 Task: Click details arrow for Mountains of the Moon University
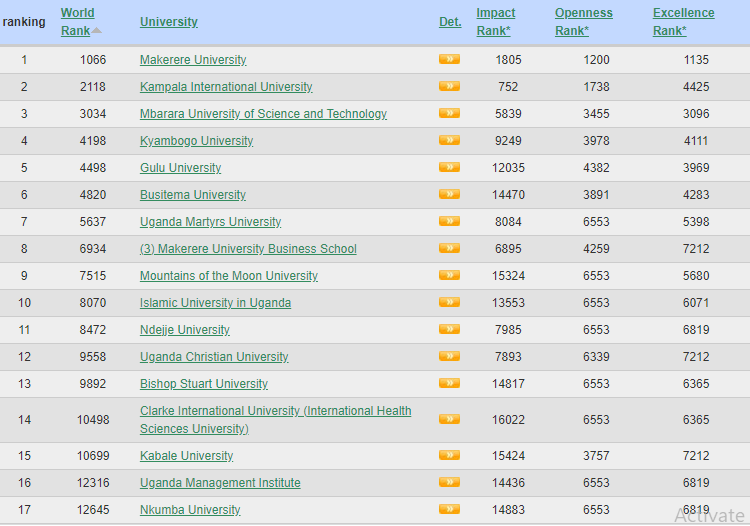(449, 275)
